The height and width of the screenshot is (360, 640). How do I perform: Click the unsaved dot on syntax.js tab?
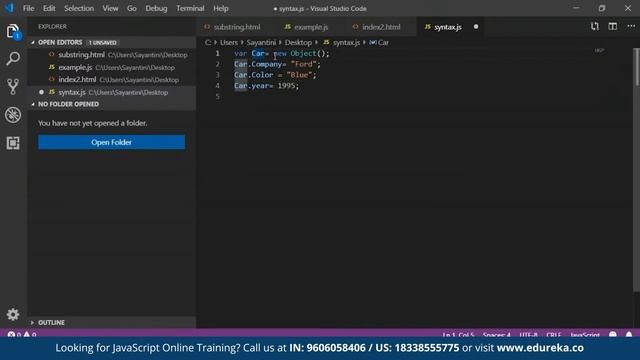[476, 27]
